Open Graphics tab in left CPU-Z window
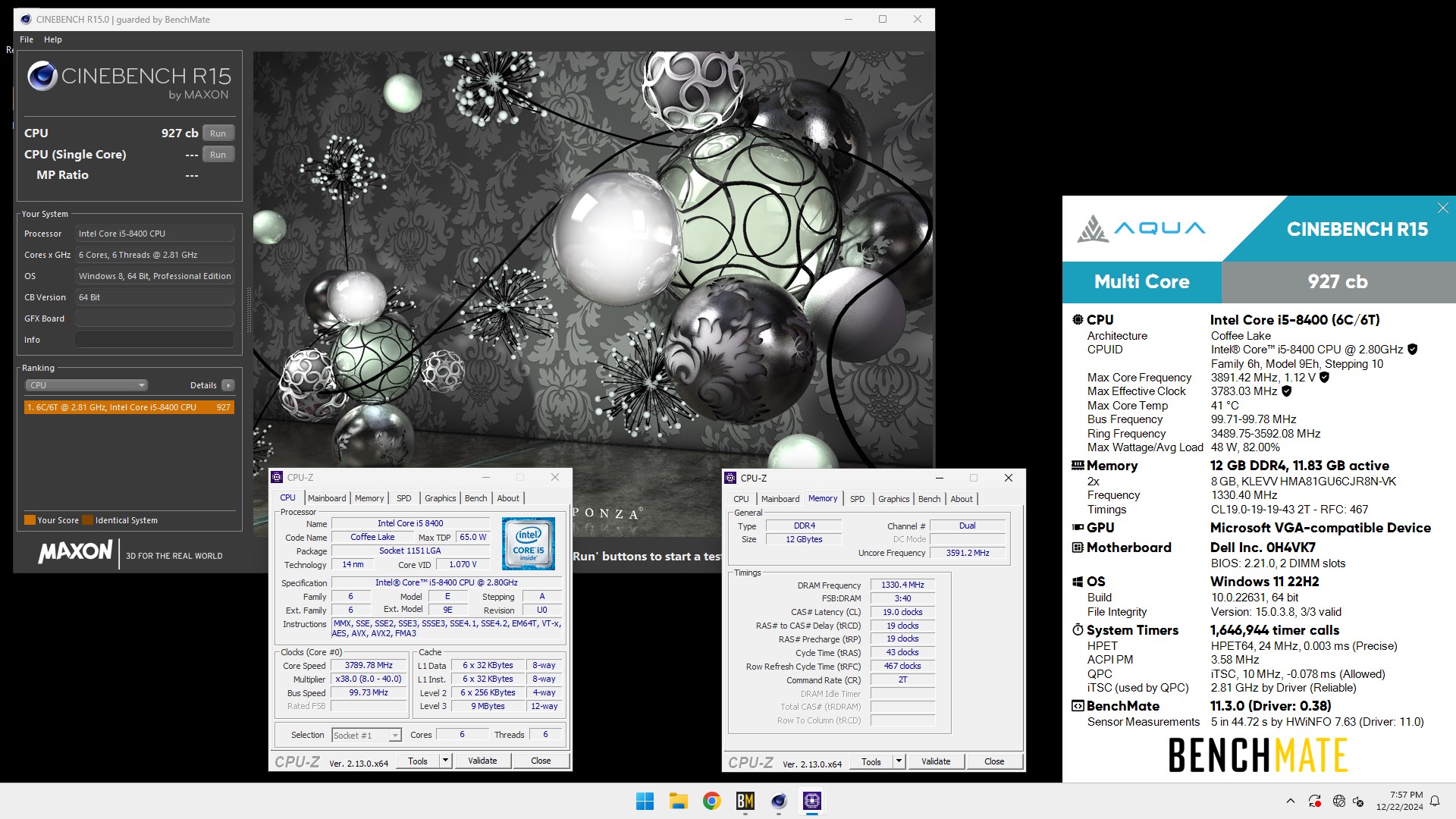Screen dimensions: 1456x819 441,498
